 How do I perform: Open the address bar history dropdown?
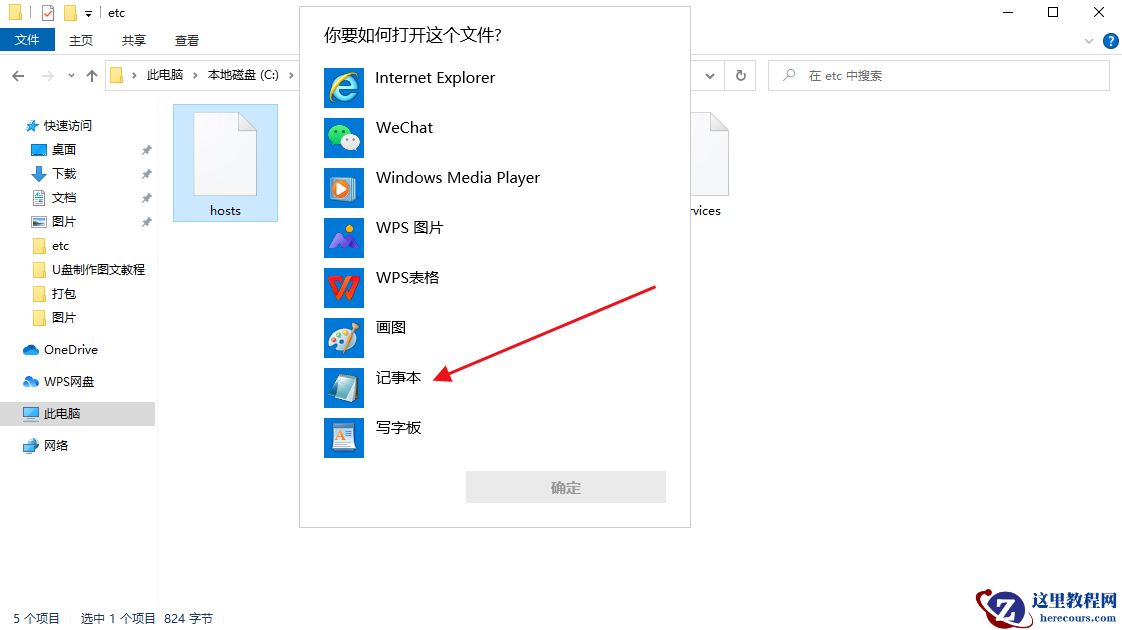(710, 75)
